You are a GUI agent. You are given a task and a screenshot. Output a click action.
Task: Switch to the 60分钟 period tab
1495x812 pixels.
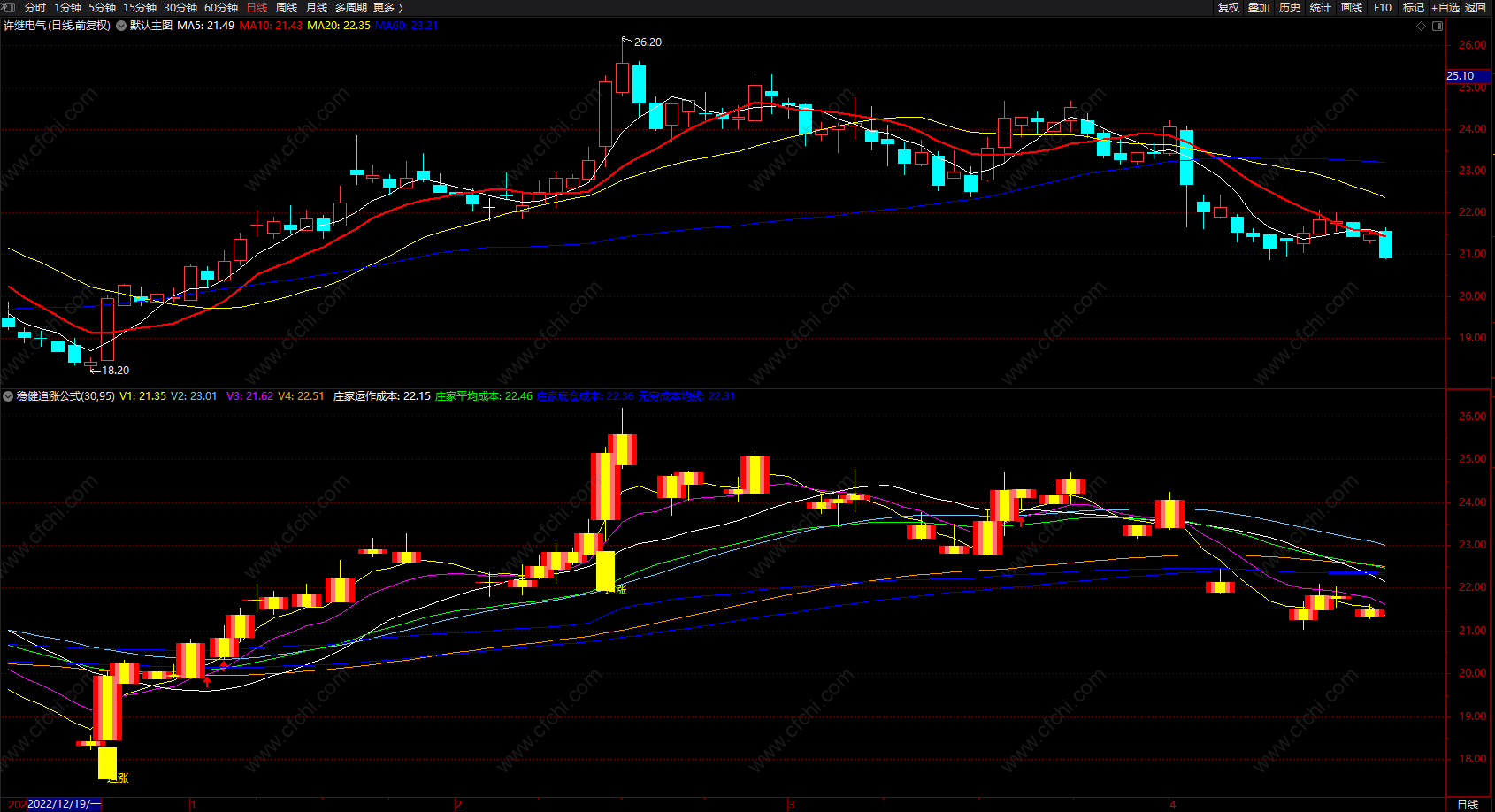coord(221,8)
